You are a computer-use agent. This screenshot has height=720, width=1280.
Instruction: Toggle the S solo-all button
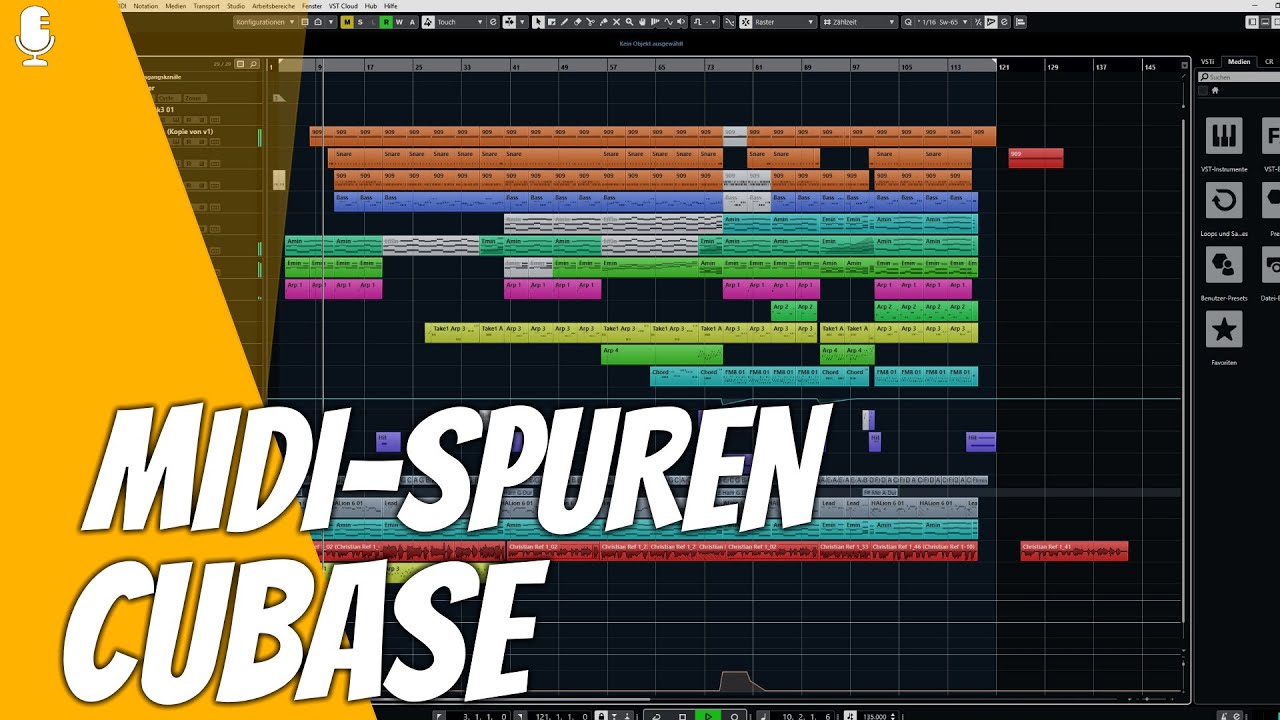[x=360, y=22]
